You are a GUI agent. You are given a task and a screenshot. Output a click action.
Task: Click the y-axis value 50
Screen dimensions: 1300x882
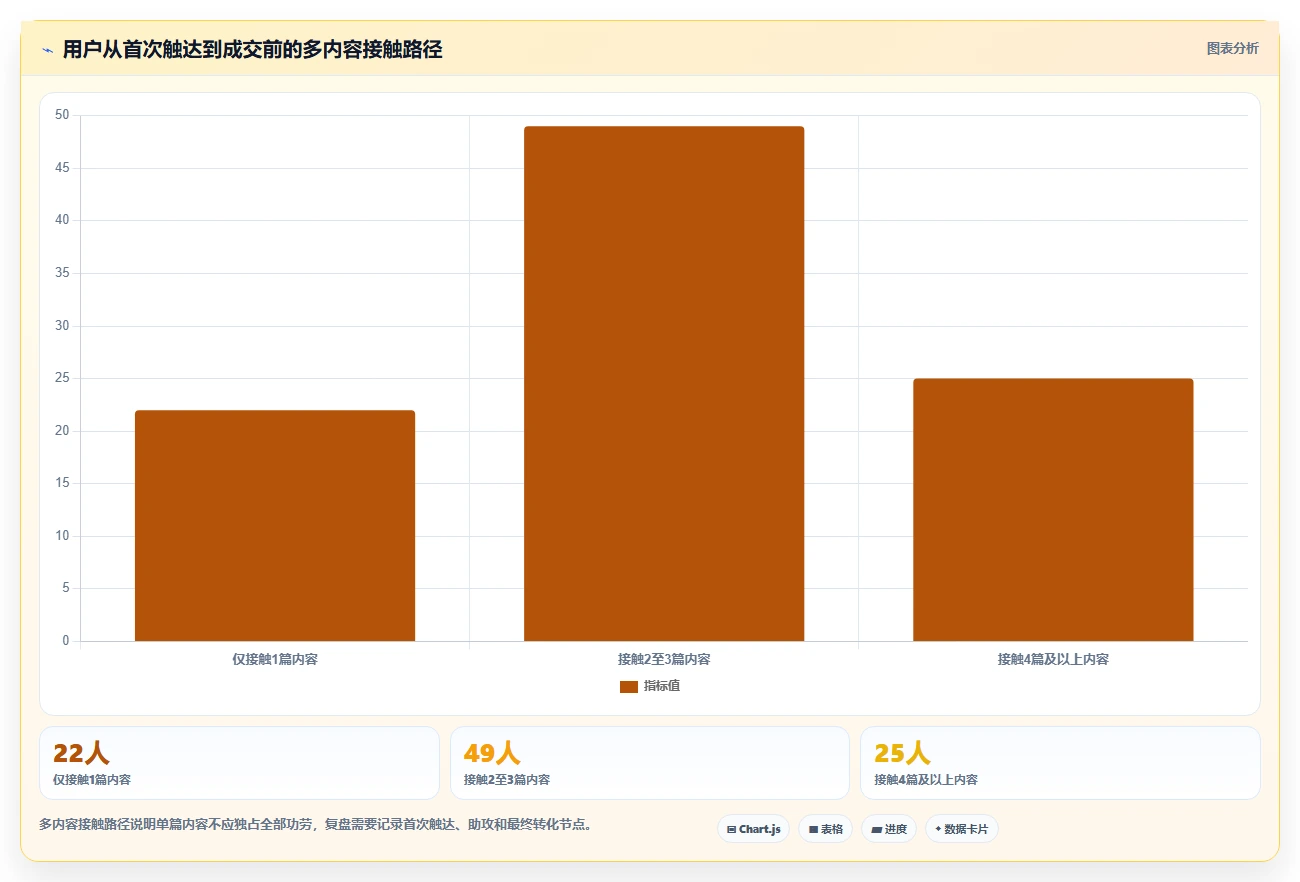click(62, 115)
